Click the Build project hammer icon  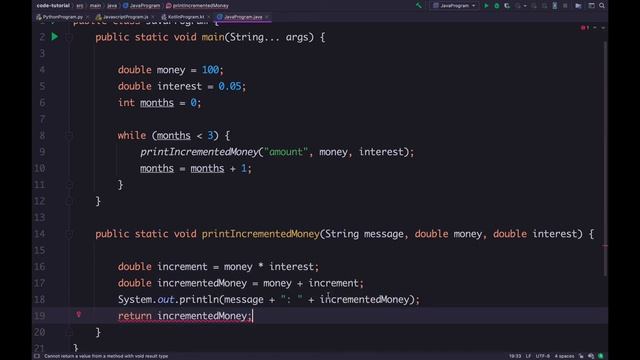tap(418, 5)
